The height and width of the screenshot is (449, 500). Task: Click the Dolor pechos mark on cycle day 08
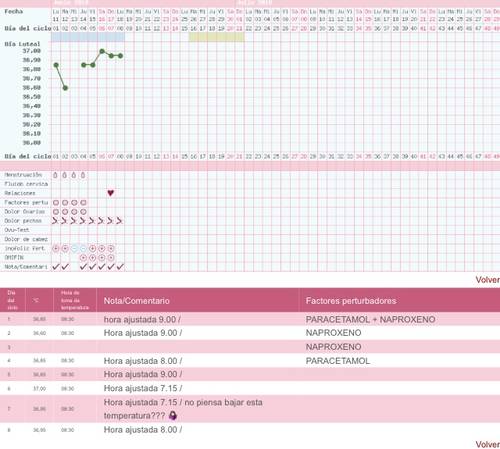coord(119,221)
